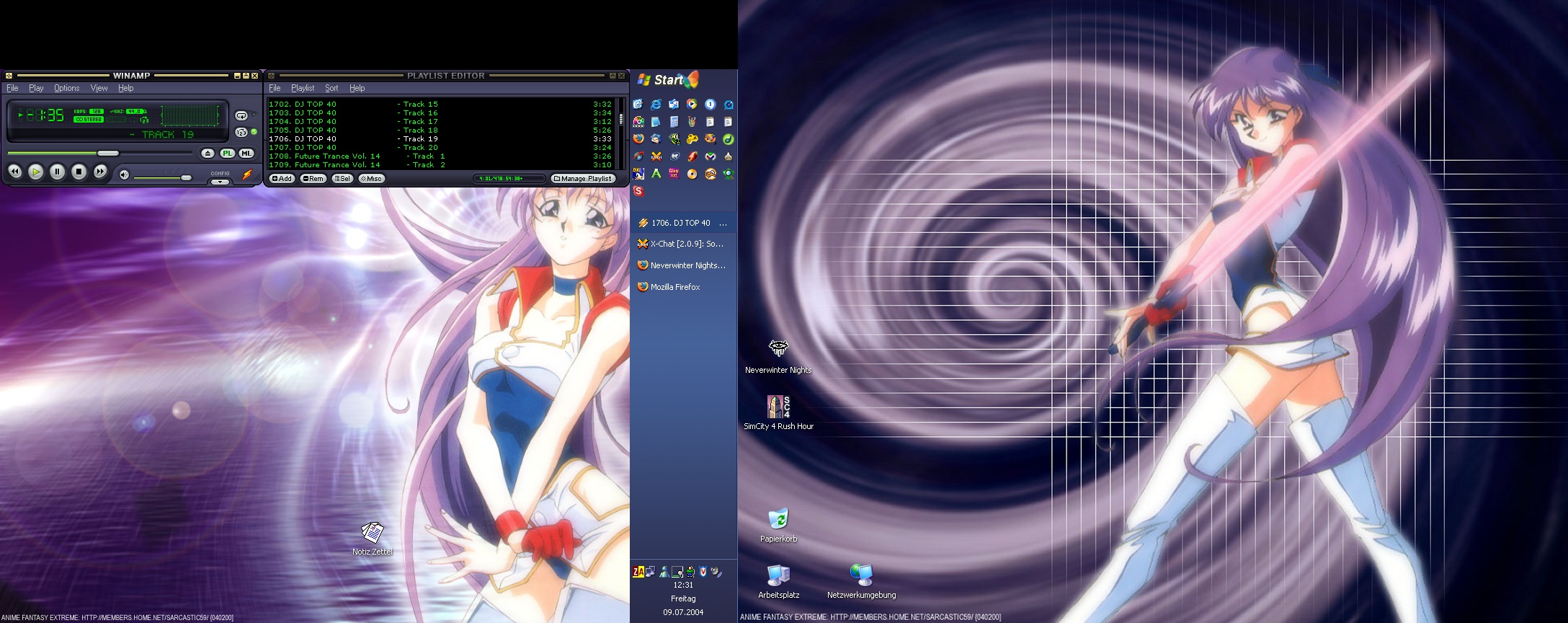This screenshot has width=1568, height=623.
Task: Launch Firefox from the quick launch icons
Action: pos(638,138)
